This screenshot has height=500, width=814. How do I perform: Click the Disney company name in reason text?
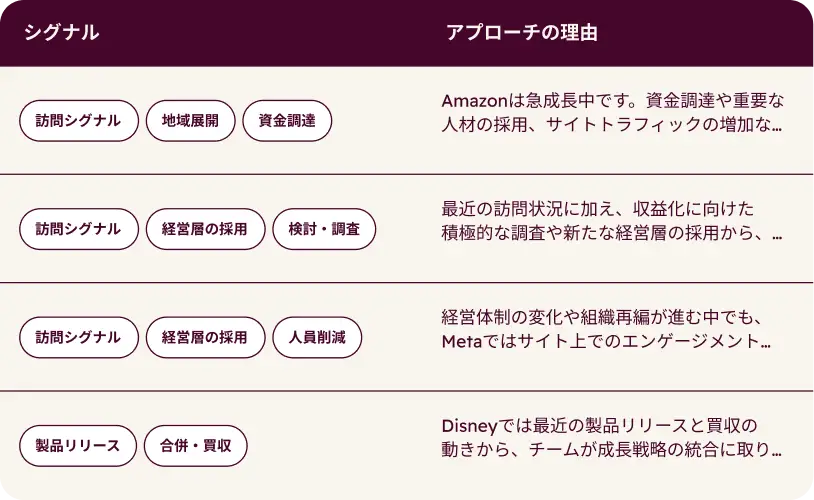[470, 425]
